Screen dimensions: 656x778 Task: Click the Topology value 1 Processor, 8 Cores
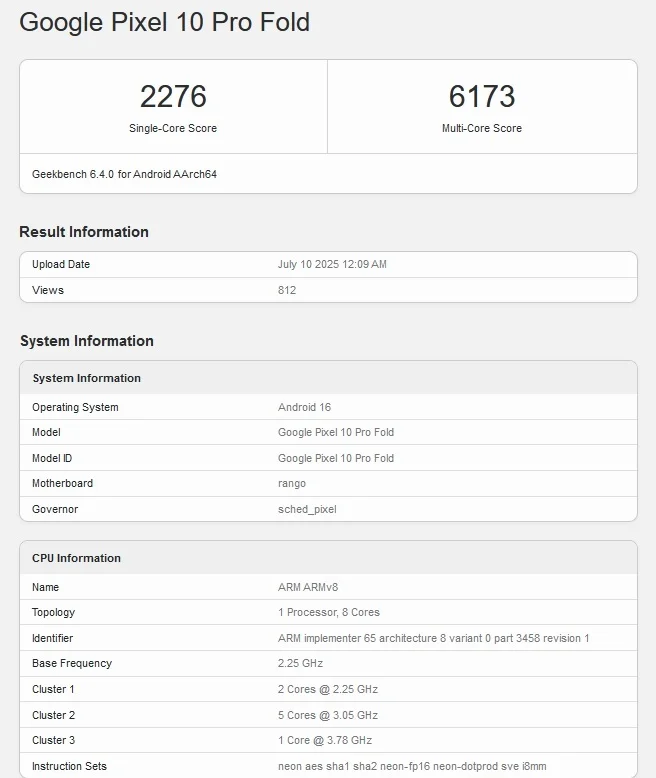[329, 612]
